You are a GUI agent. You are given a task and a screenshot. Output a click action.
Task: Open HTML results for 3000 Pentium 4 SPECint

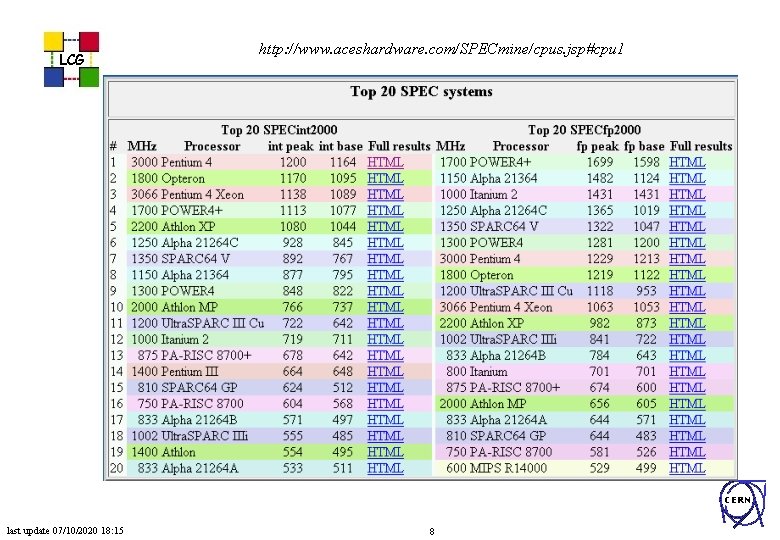pyautogui.click(x=385, y=162)
